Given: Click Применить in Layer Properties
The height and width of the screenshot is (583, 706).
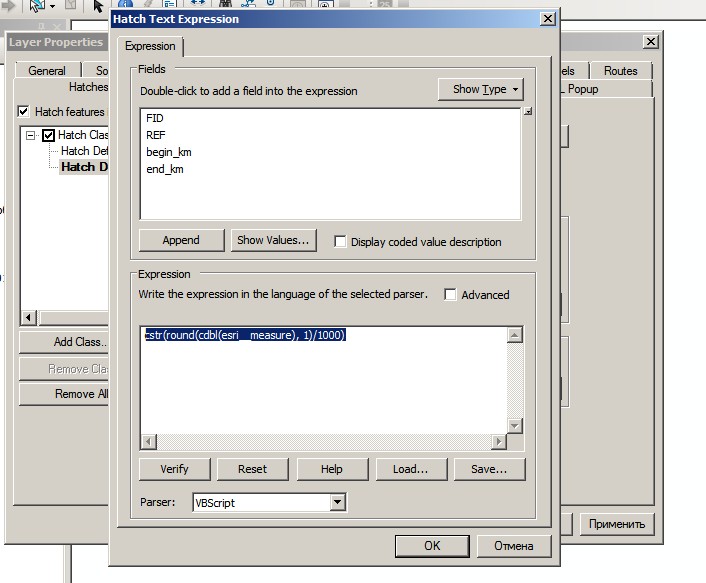Looking at the screenshot, I should pos(617,524).
